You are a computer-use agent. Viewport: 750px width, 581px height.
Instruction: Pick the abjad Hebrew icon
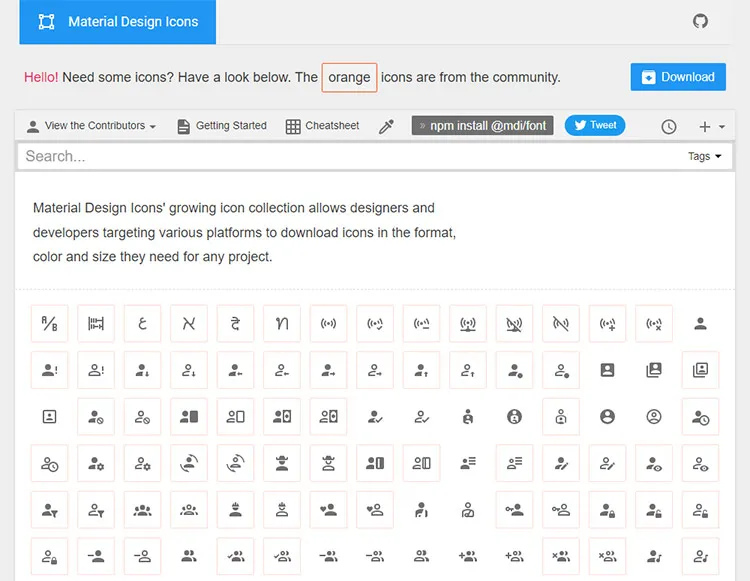pos(188,323)
